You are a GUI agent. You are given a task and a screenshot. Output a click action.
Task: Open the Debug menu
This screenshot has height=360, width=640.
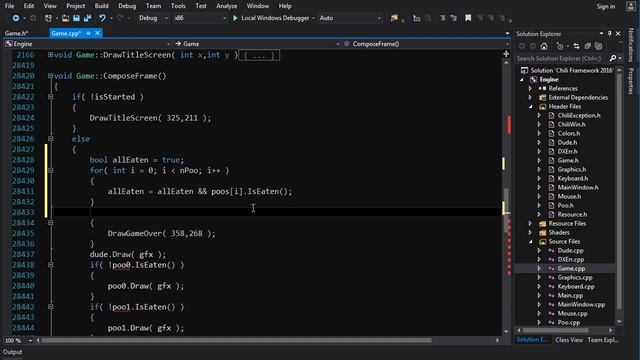click(x=127, y=6)
